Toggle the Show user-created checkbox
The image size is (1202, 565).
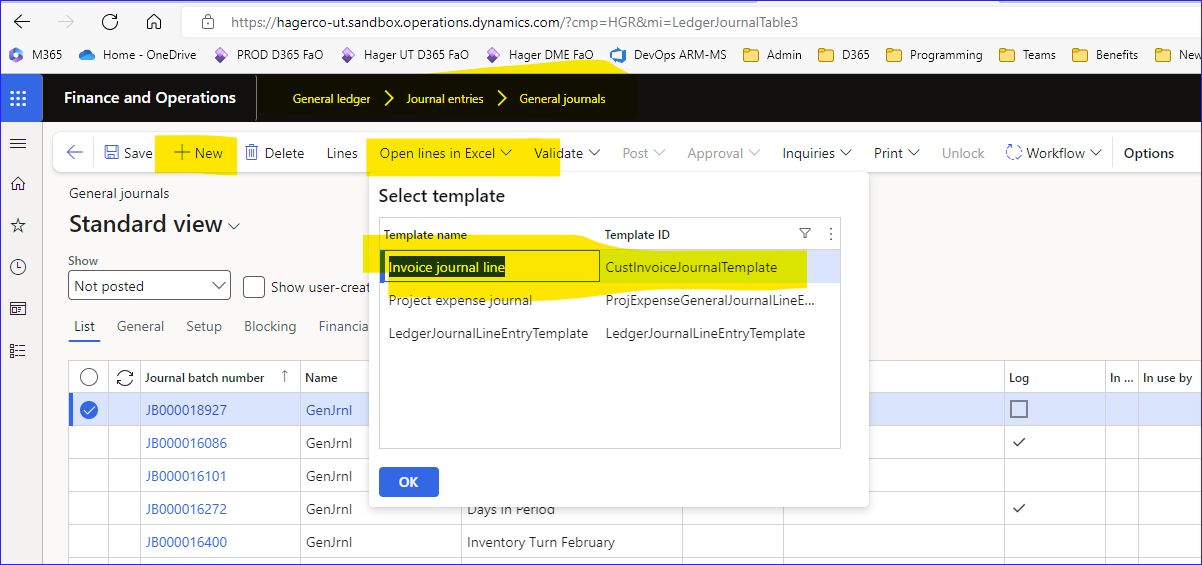[x=254, y=287]
